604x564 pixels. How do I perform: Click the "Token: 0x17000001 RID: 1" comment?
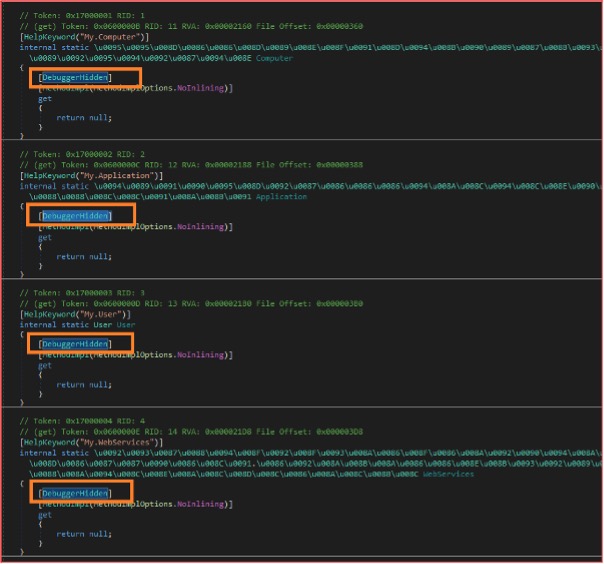point(82,15)
